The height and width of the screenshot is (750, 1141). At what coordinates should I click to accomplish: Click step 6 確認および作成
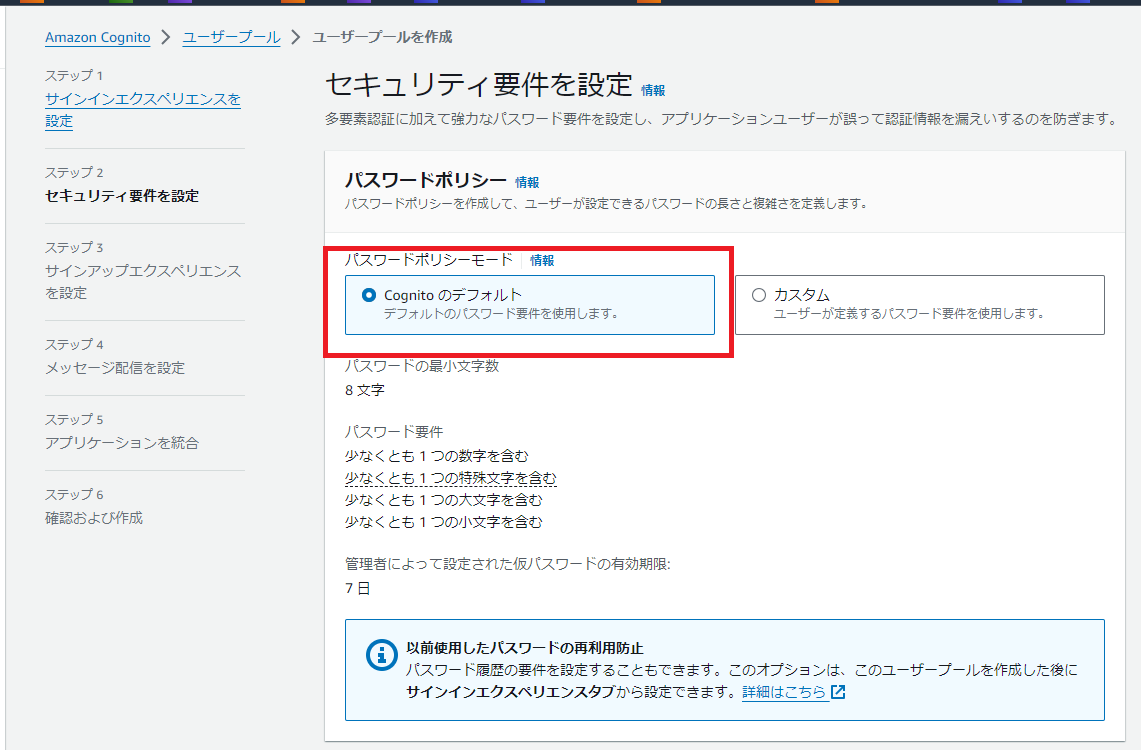pyautogui.click(x=94, y=518)
